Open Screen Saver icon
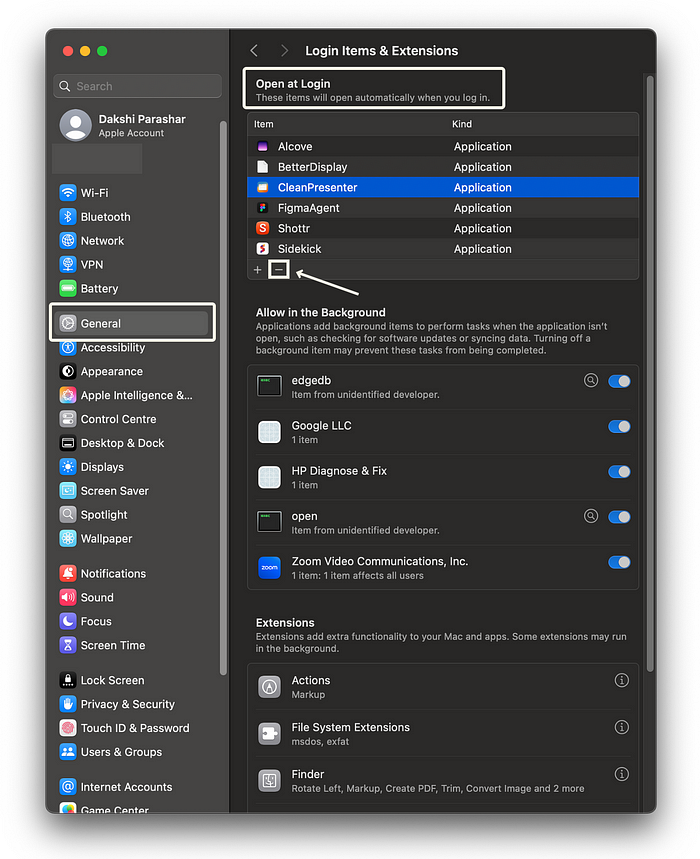The image size is (700, 859). click(x=68, y=491)
